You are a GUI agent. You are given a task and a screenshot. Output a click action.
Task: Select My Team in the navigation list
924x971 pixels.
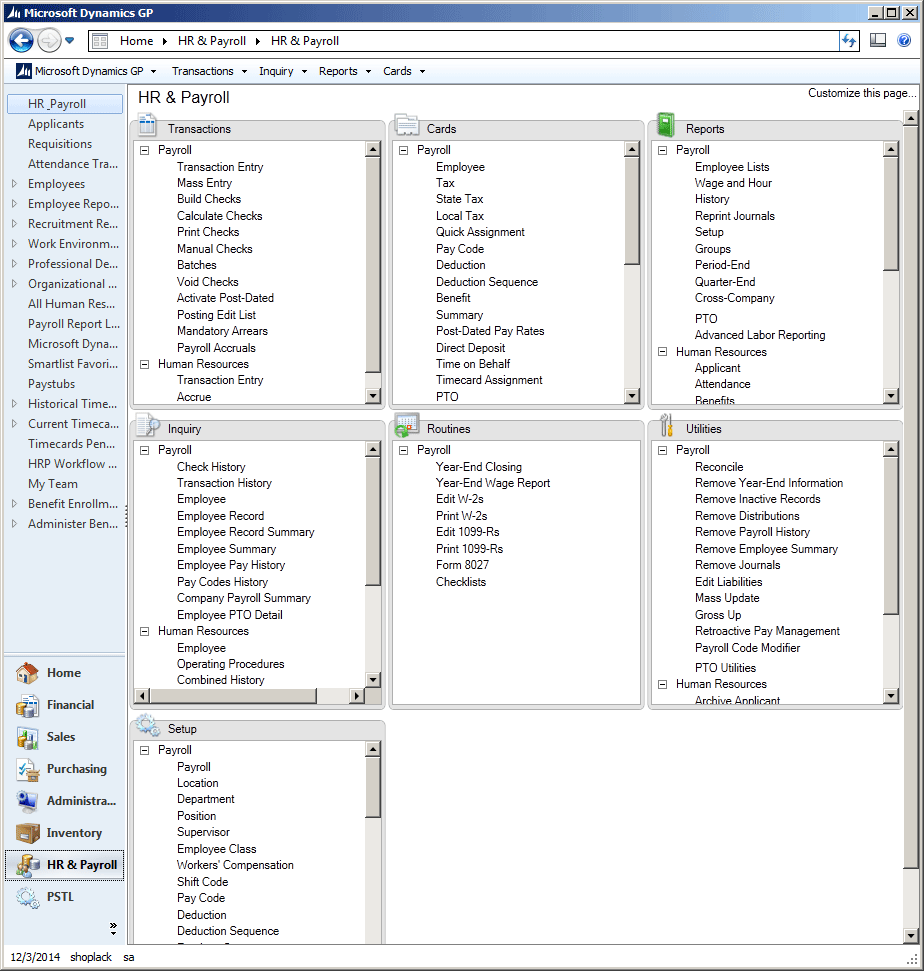(x=53, y=484)
